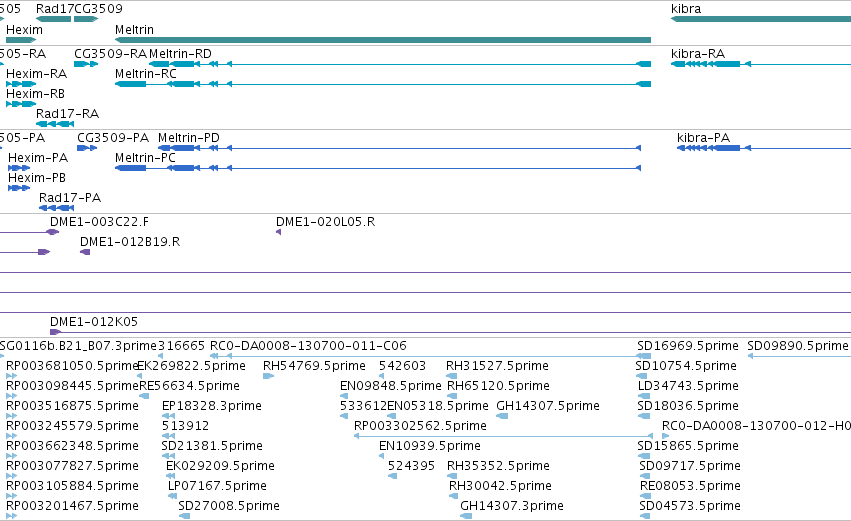
Task: Click EST RH65120.5prime
Action: click(498, 386)
